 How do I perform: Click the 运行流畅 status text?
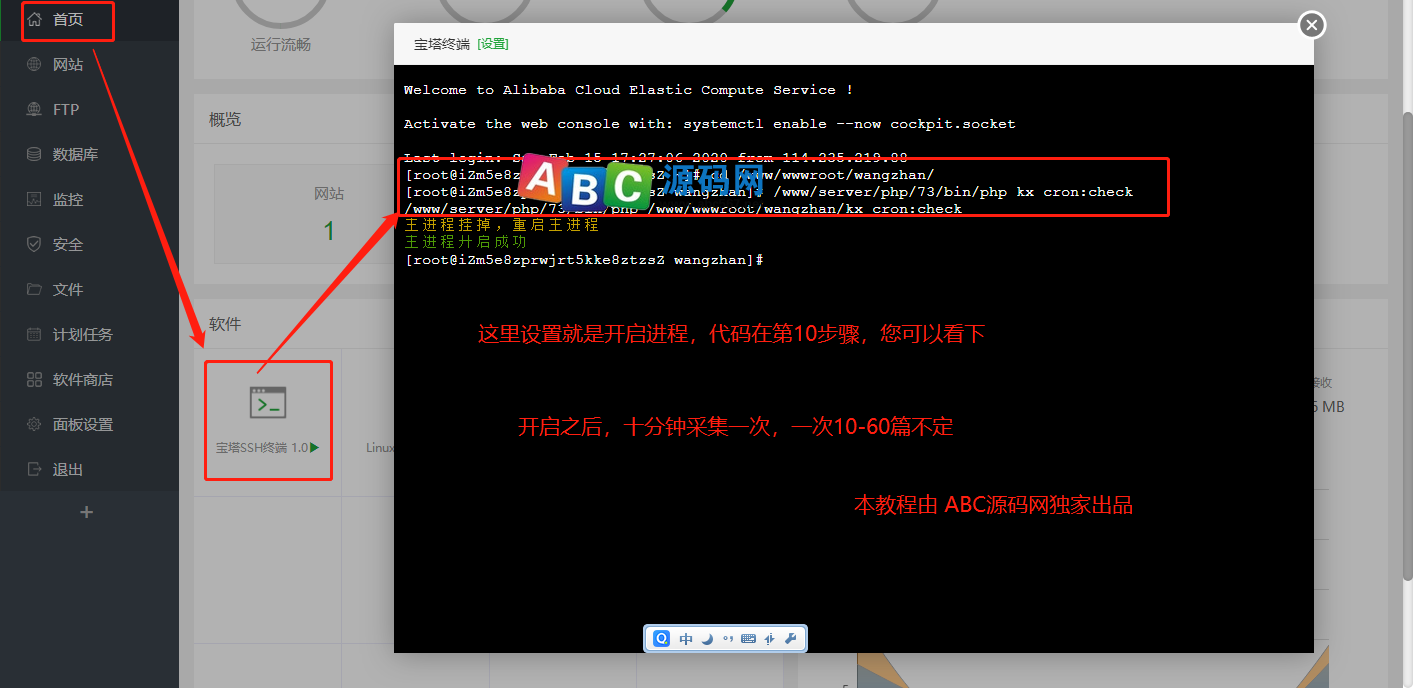(x=281, y=44)
